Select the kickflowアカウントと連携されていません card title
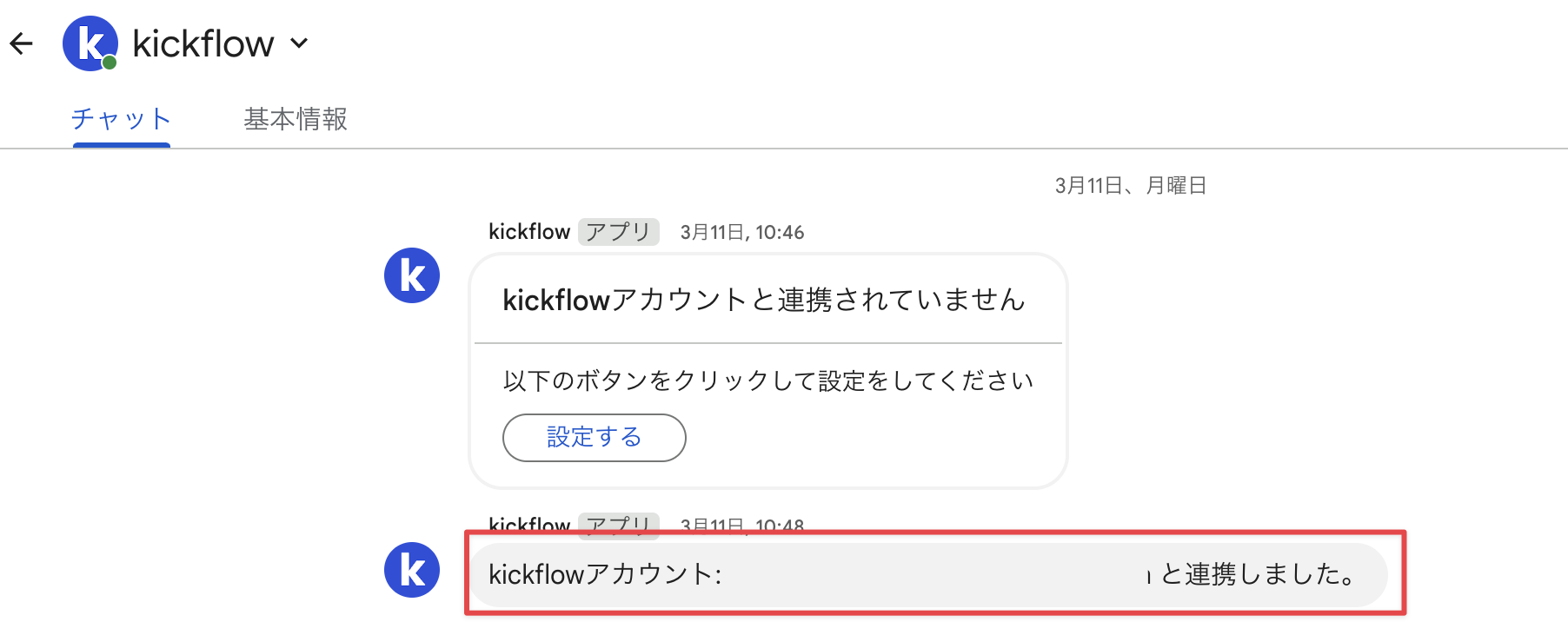Viewport: 1568px width, 622px height. click(764, 300)
